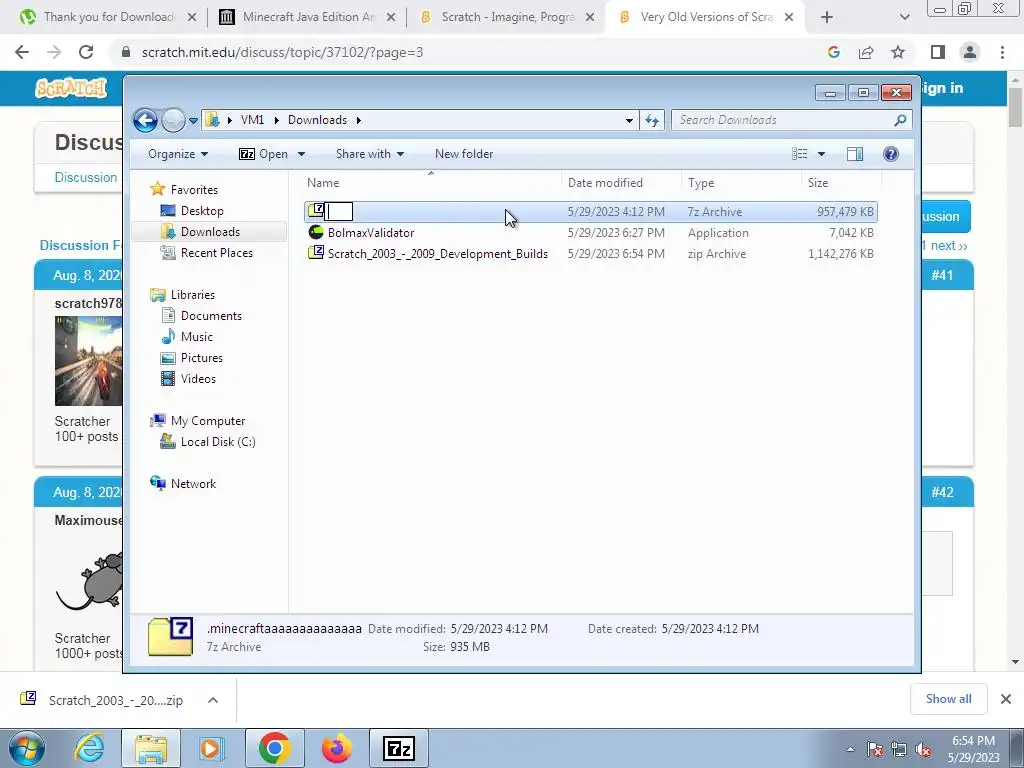The image size is (1024, 768).
Task: Sort by the Date modified column
Action: (621, 183)
